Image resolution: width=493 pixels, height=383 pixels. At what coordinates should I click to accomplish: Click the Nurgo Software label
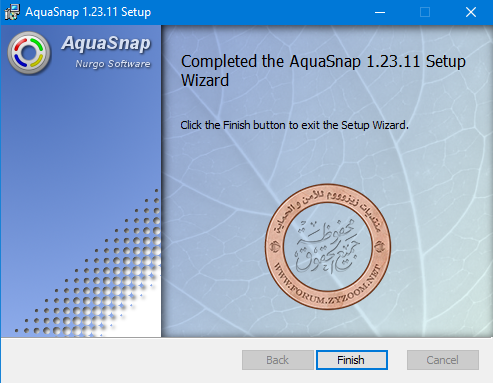click(113, 64)
